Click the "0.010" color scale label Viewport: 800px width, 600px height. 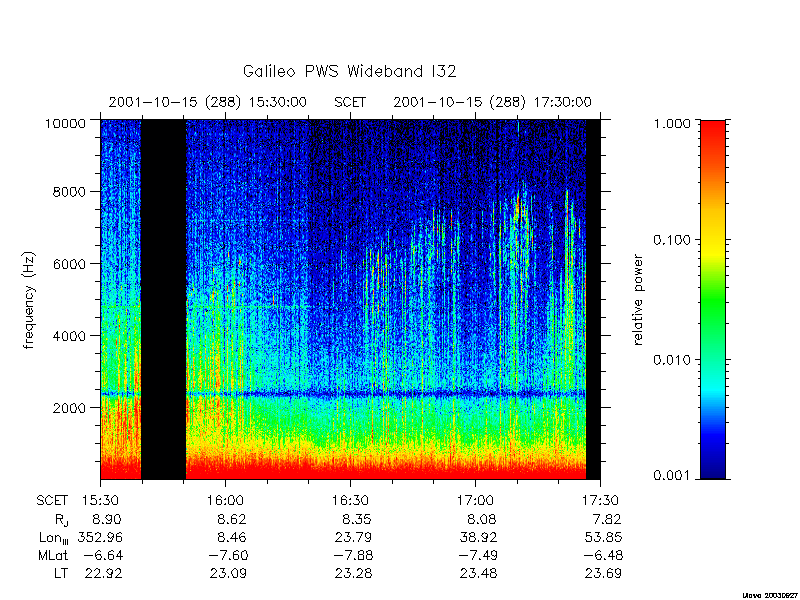tap(673, 360)
